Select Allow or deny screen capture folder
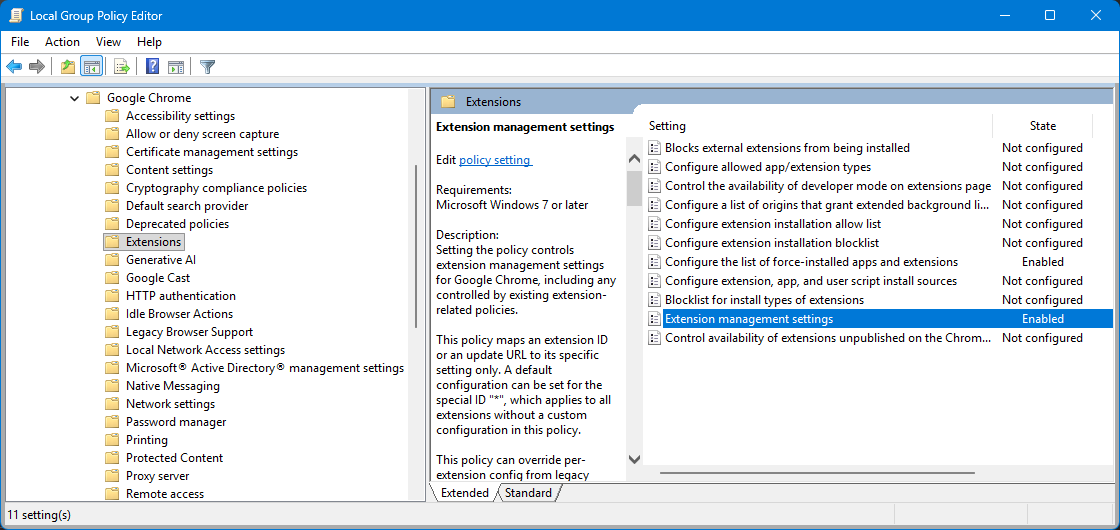This screenshot has width=1120, height=530. tap(202, 134)
